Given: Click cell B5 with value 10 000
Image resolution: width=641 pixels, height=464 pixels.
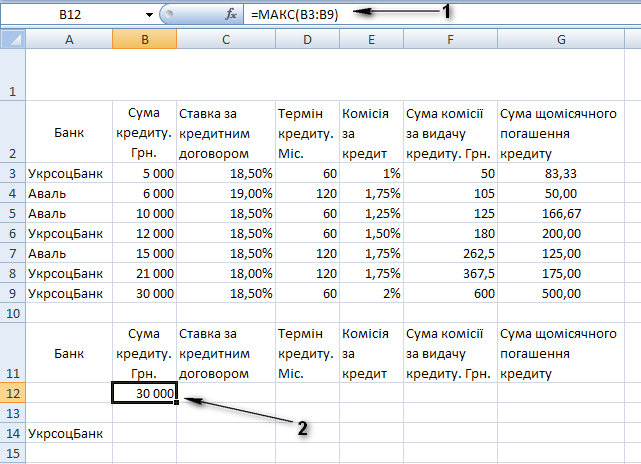Looking at the screenshot, I should coord(144,213).
